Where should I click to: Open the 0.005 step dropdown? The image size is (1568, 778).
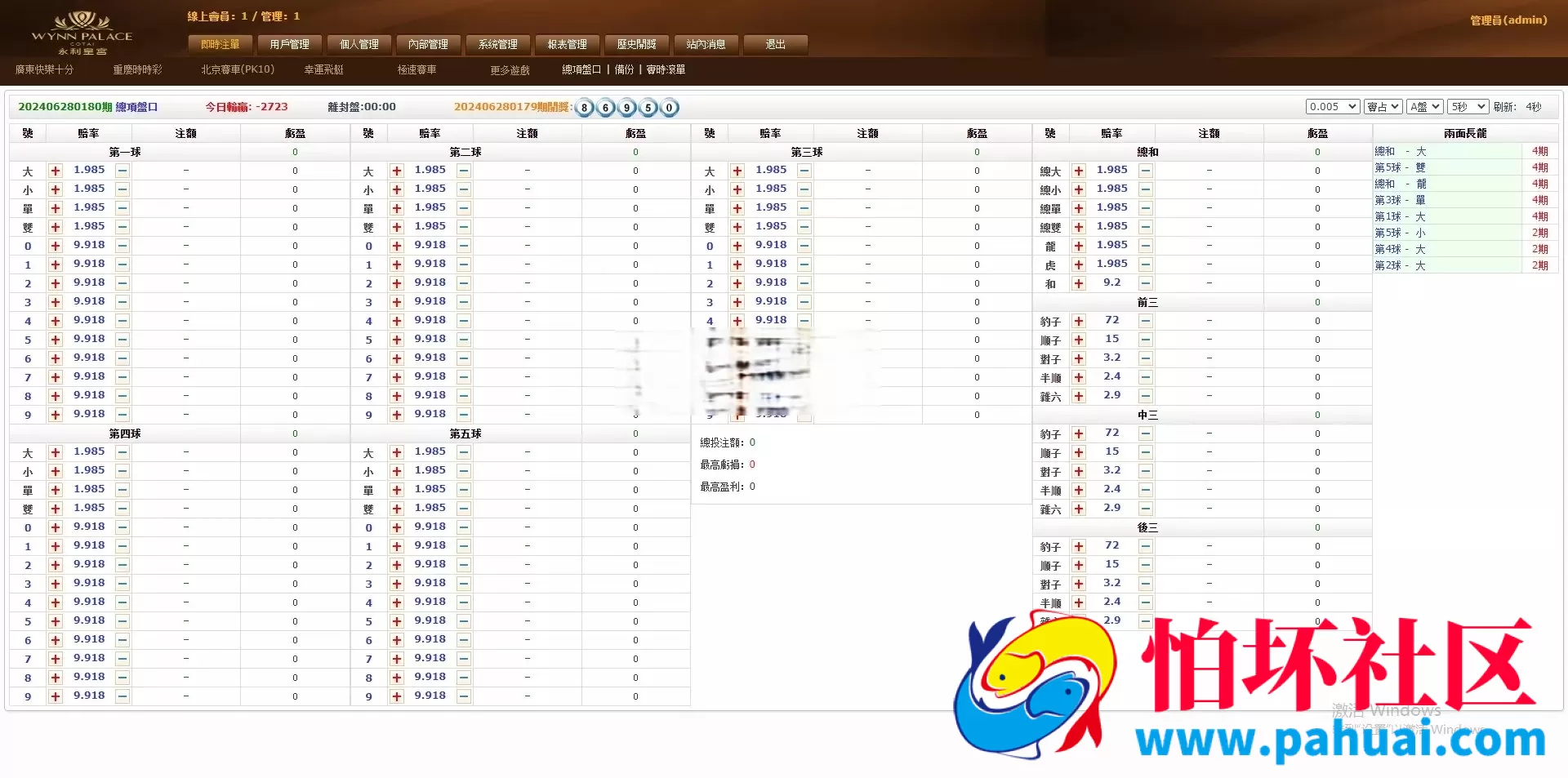coord(1332,107)
